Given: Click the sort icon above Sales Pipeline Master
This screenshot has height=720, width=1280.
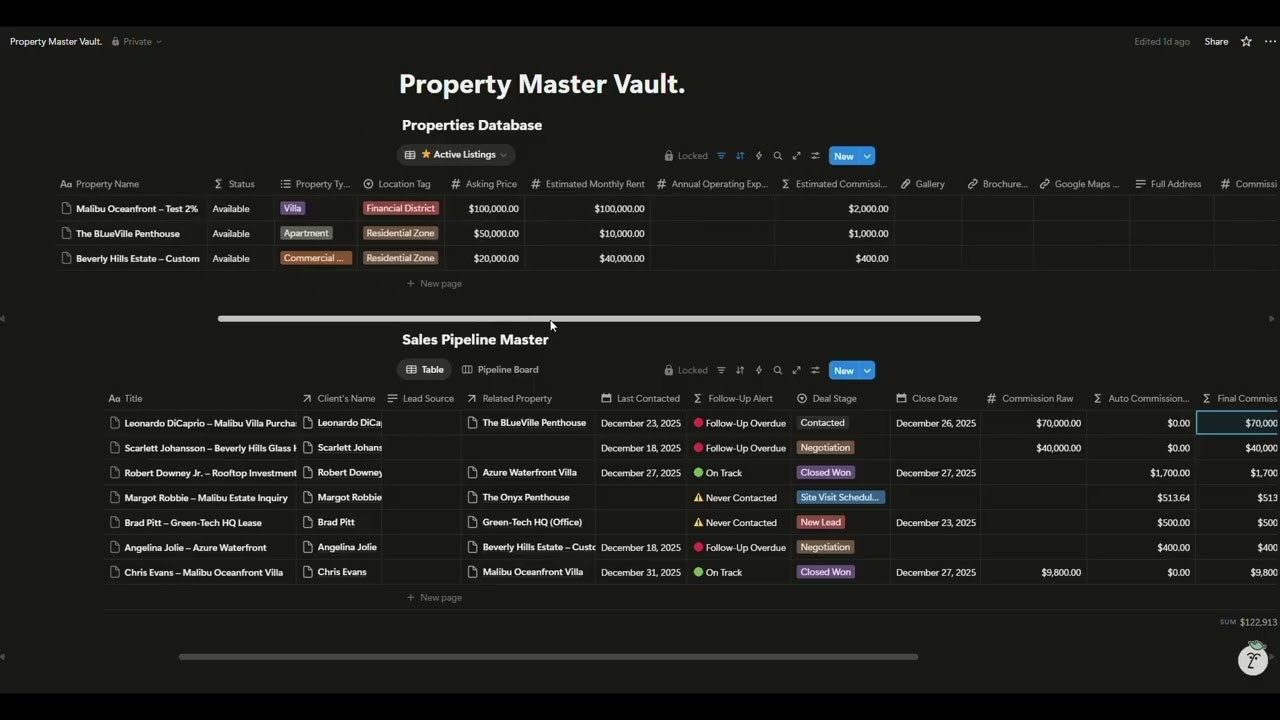Looking at the screenshot, I should (740, 370).
